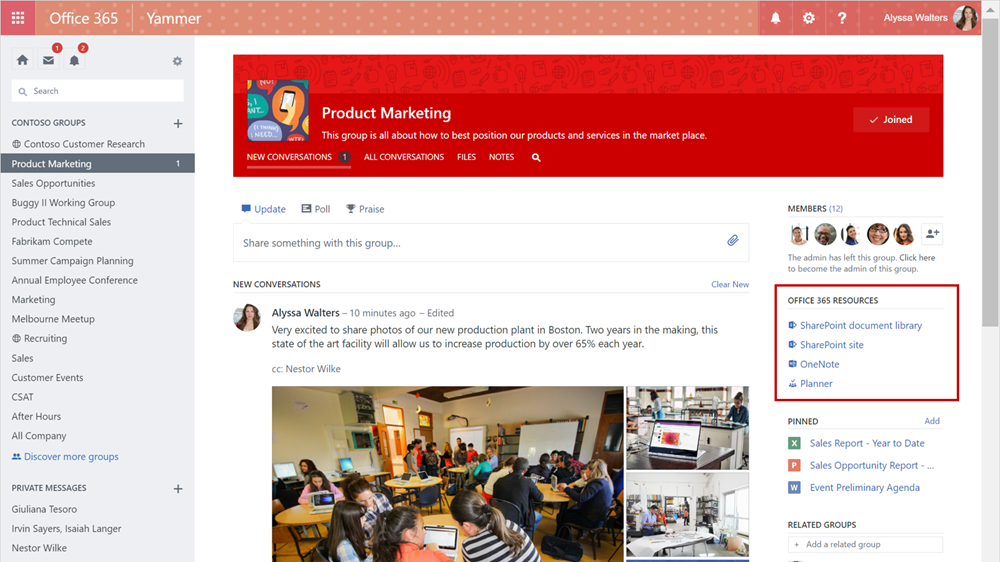Click last member avatar before the add-member icon
Viewport: 1000px width, 562px height.
904,234
